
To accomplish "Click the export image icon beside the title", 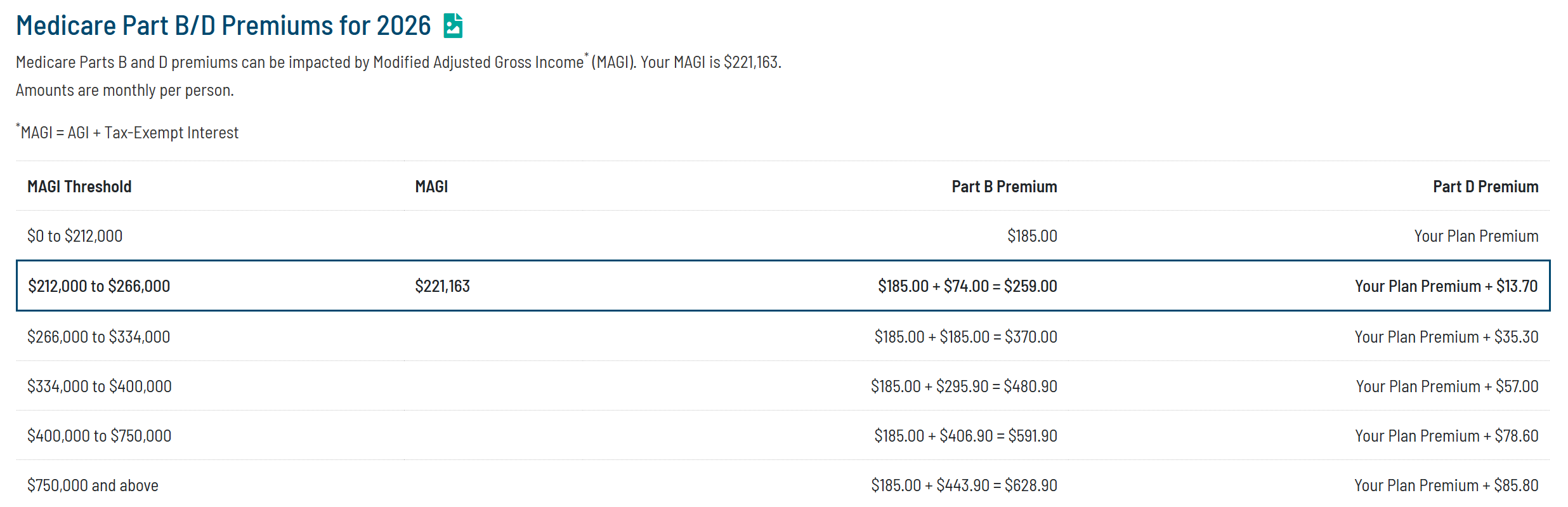I will pos(453,26).
